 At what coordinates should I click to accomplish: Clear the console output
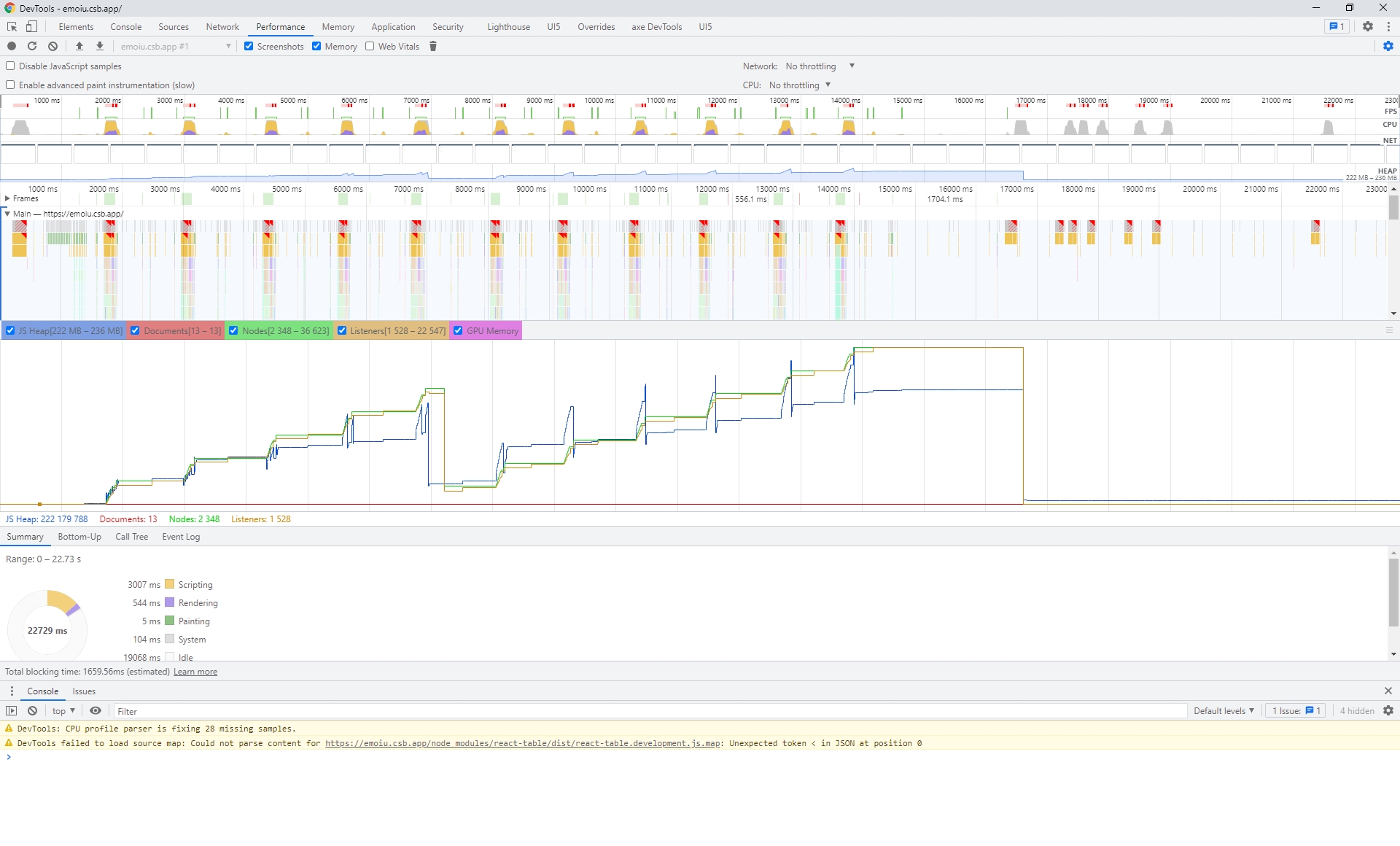pyautogui.click(x=31, y=710)
